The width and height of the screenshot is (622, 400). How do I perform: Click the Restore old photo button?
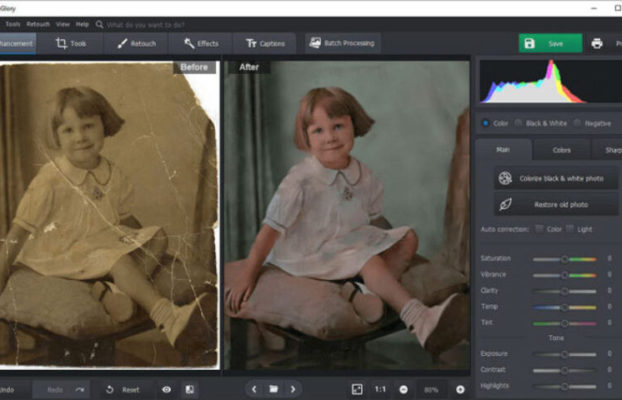[556, 204]
